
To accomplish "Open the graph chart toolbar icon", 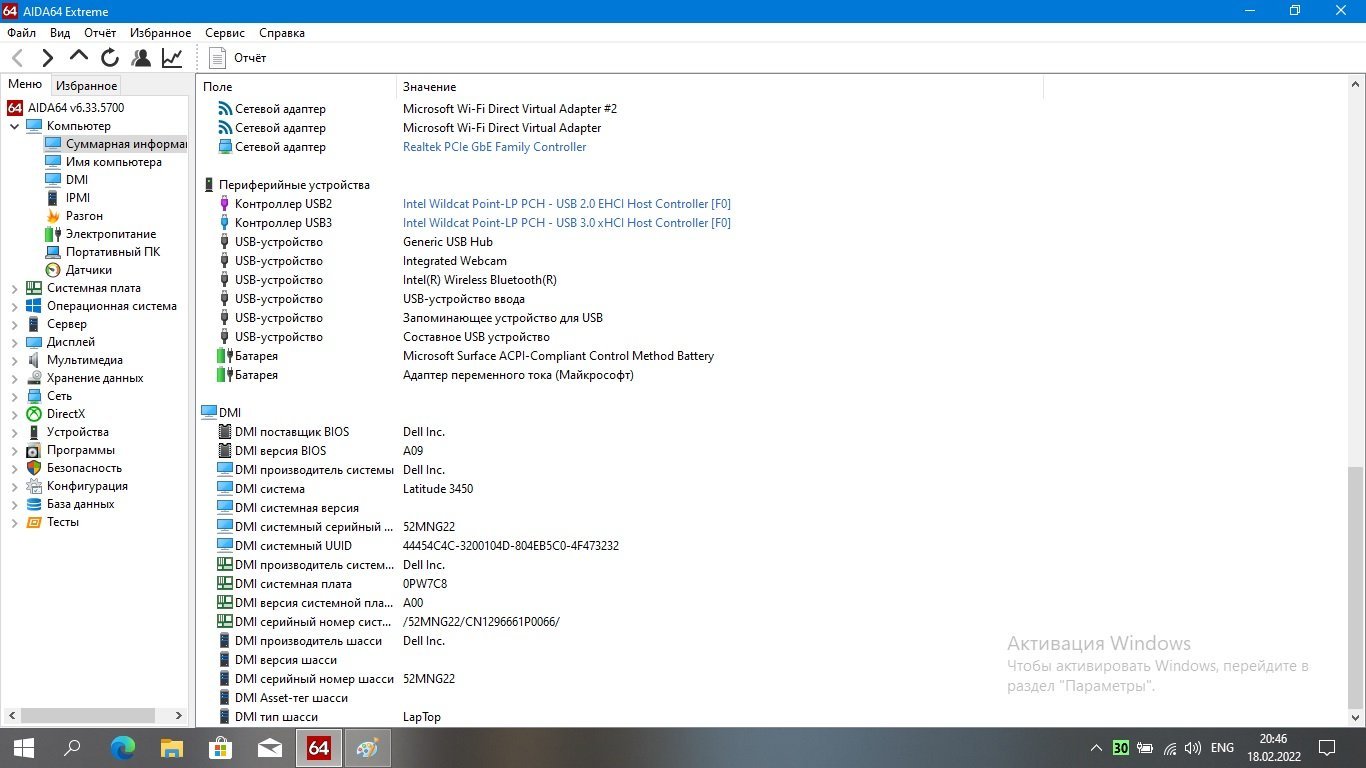I will click(x=172, y=58).
